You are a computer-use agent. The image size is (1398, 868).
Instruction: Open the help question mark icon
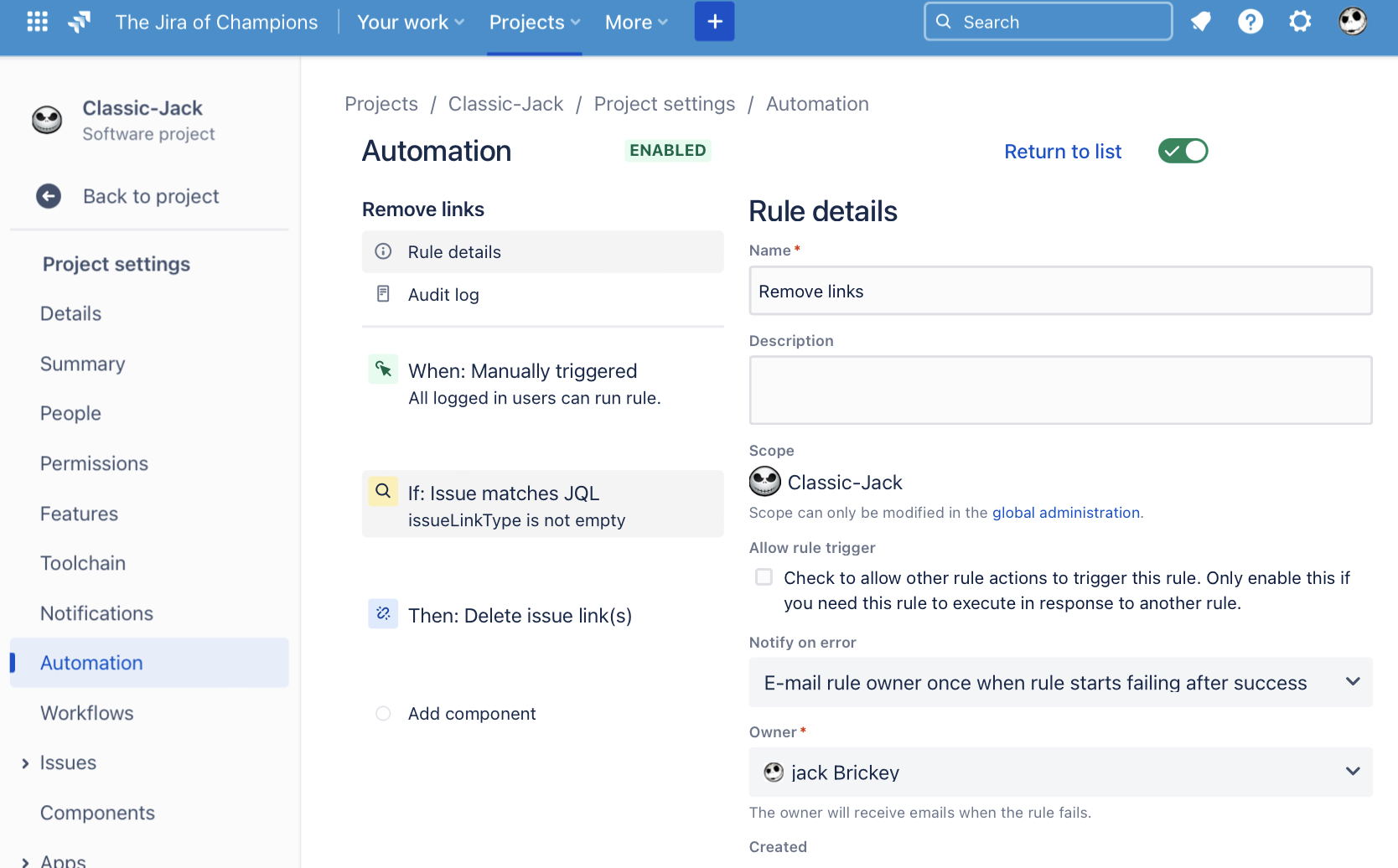tap(1250, 21)
